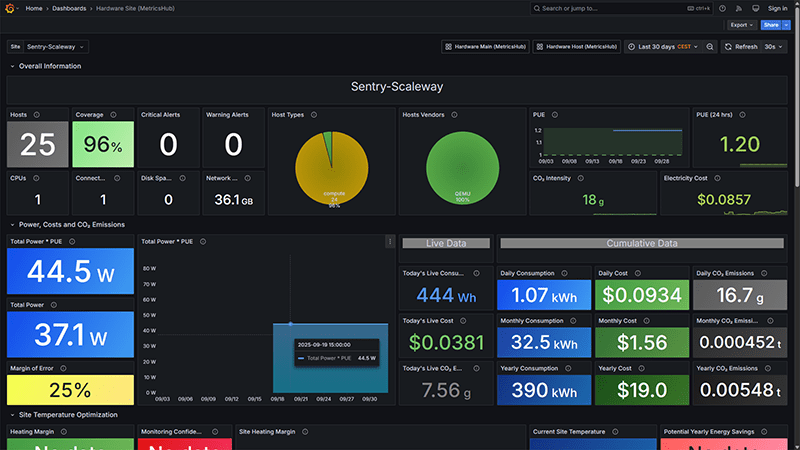
Task: Open the Total Power * PUE chart panel menu
Action: click(x=389, y=241)
